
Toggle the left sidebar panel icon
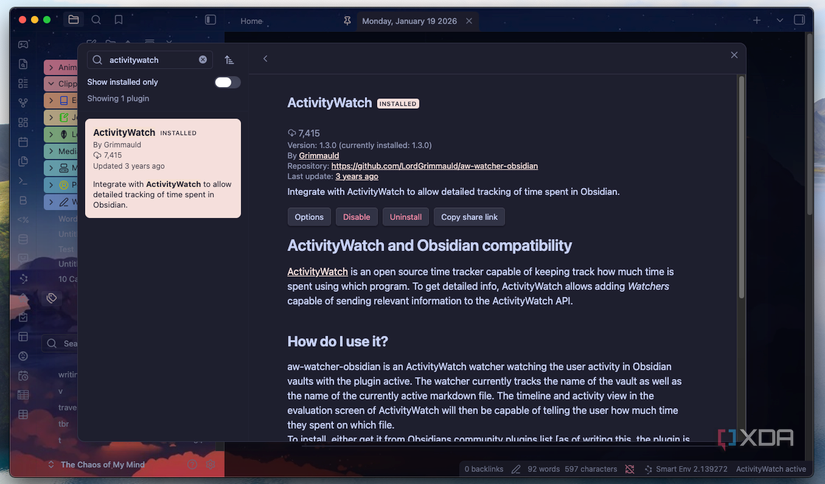pyautogui.click(x=210, y=19)
